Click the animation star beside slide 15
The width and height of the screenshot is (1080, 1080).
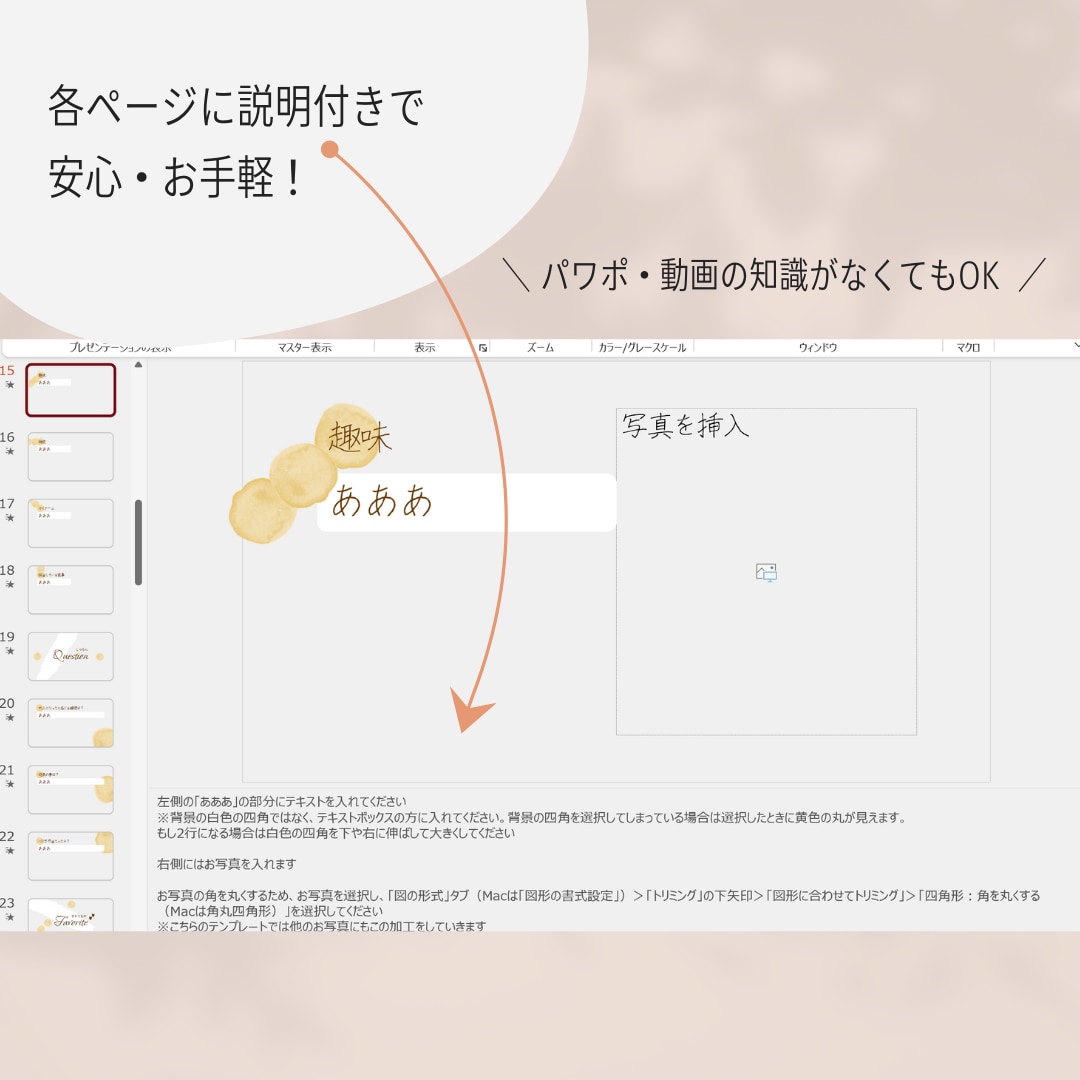click(x=10, y=384)
